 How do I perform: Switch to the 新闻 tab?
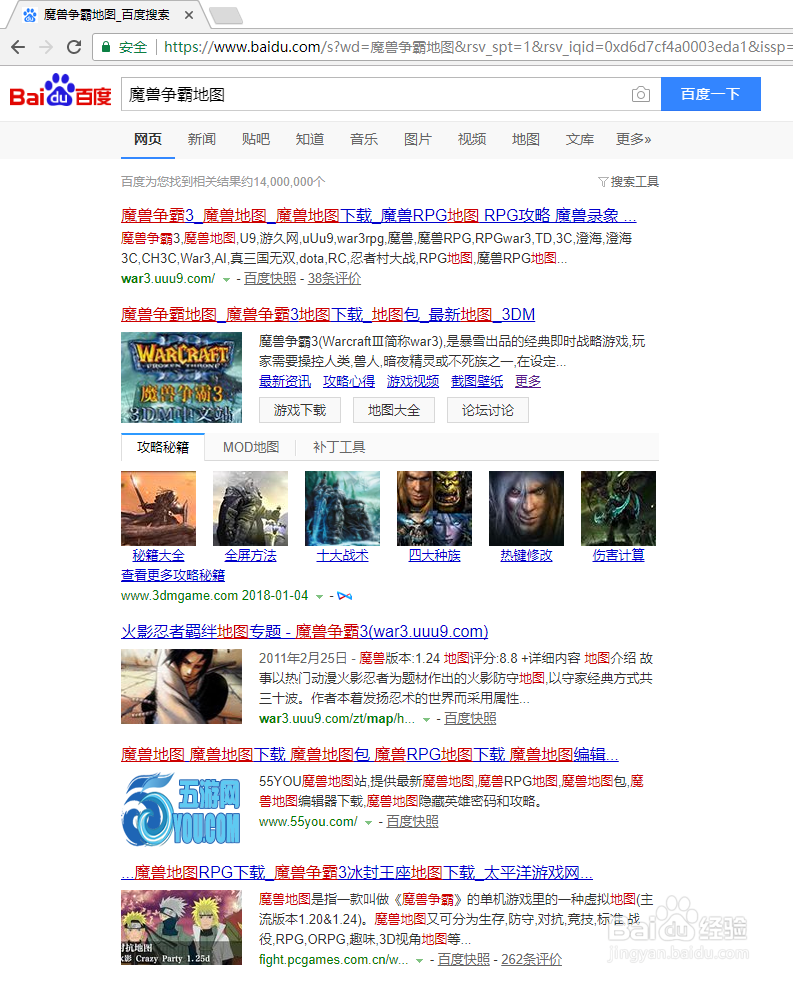pos(201,139)
